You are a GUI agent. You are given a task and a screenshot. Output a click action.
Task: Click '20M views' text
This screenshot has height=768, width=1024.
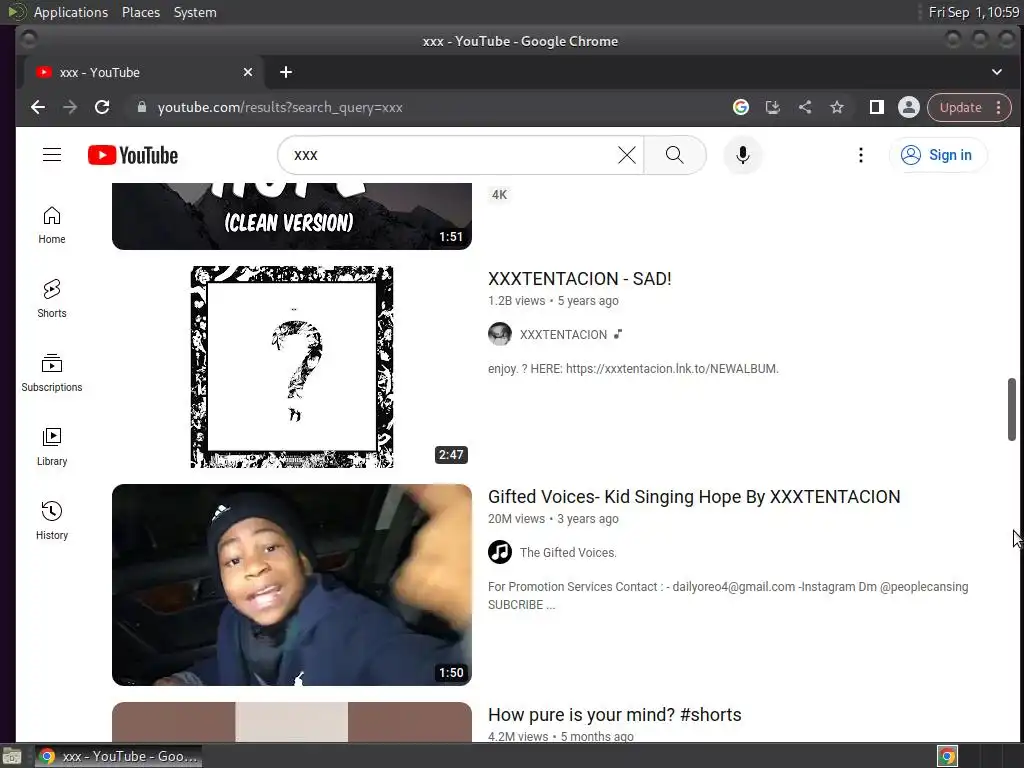click(x=516, y=519)
